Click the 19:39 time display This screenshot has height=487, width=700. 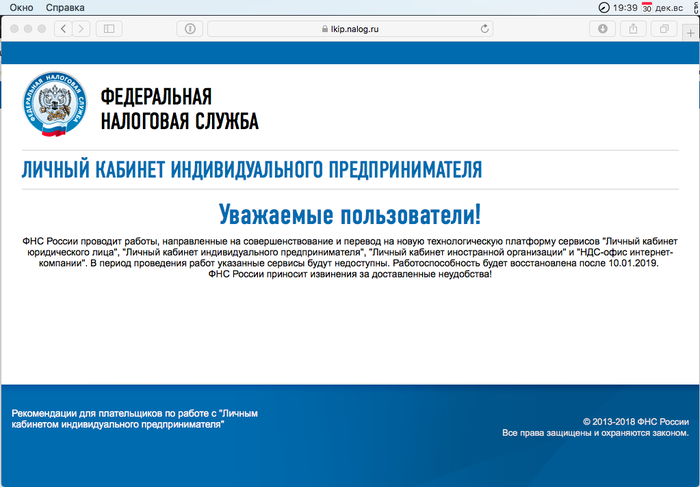coord(626,7)
